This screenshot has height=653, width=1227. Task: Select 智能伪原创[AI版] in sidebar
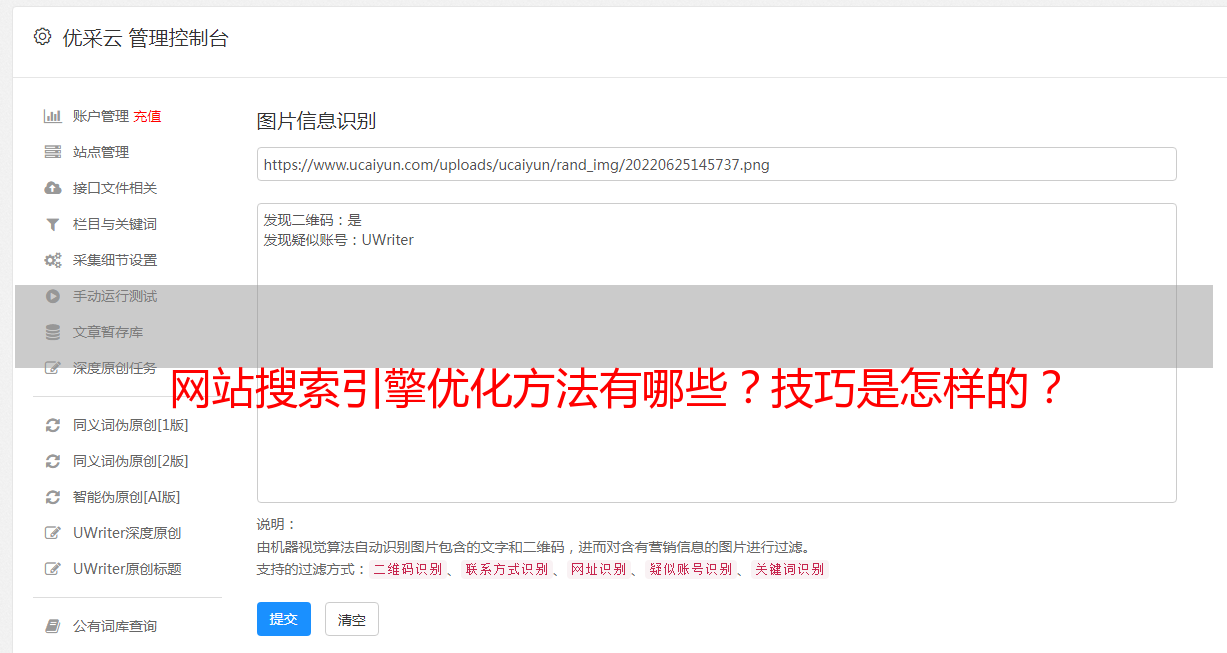point(127,497)
